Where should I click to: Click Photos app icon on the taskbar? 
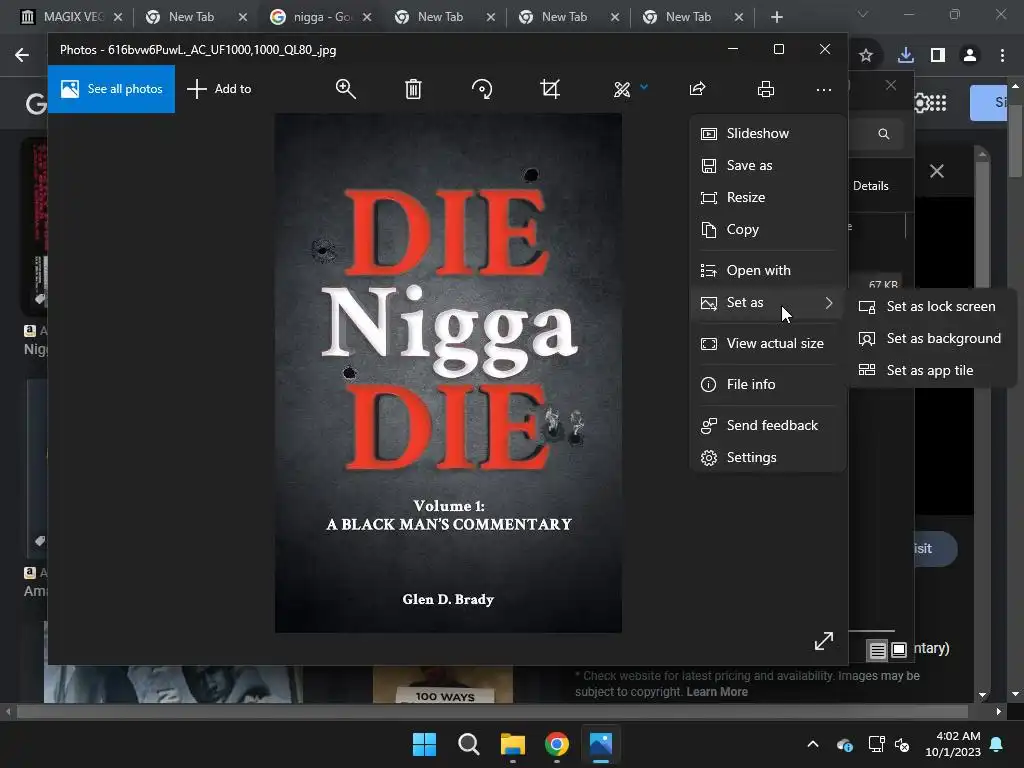tap(601, 744)
